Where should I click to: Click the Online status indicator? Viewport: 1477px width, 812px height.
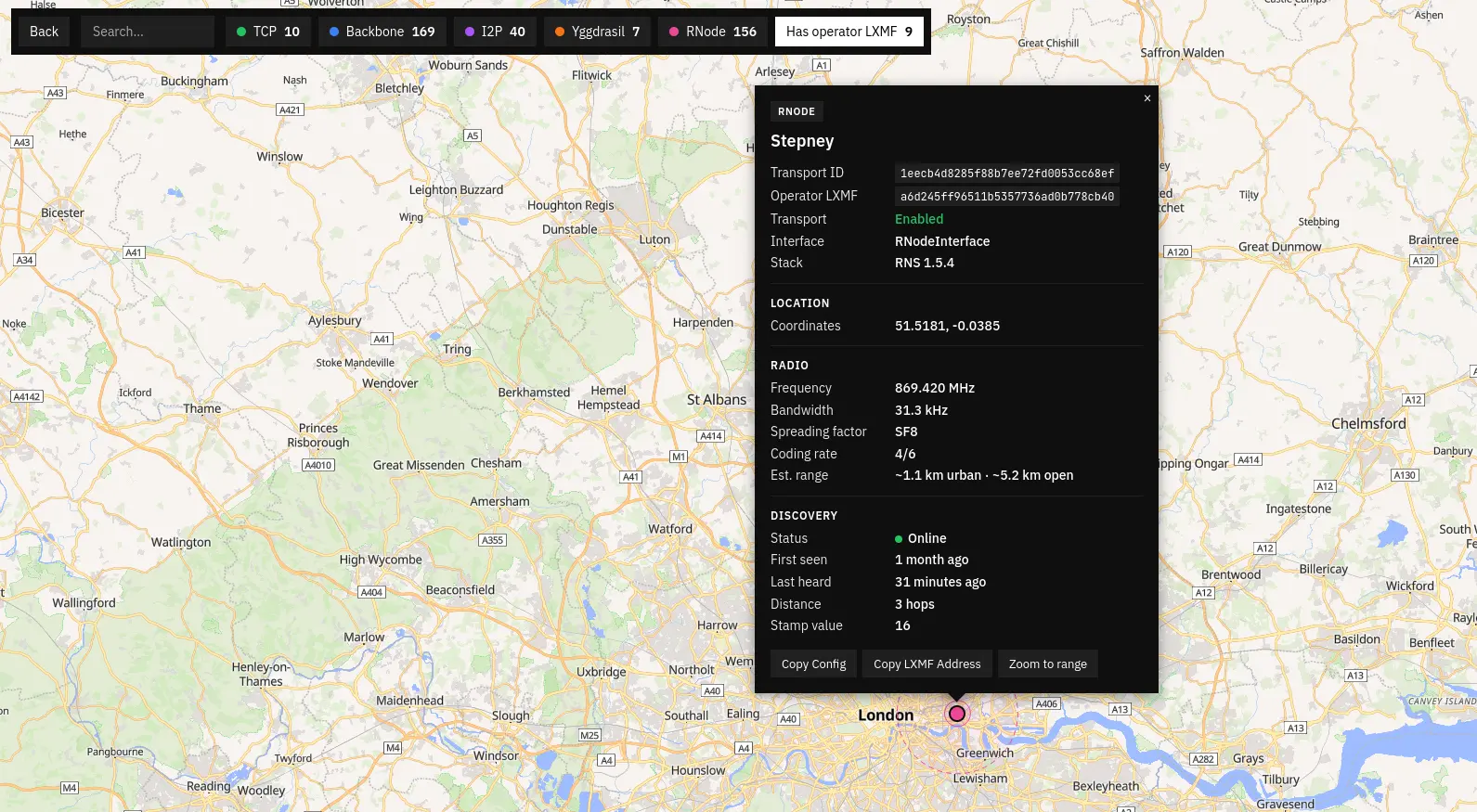[921, 538]
